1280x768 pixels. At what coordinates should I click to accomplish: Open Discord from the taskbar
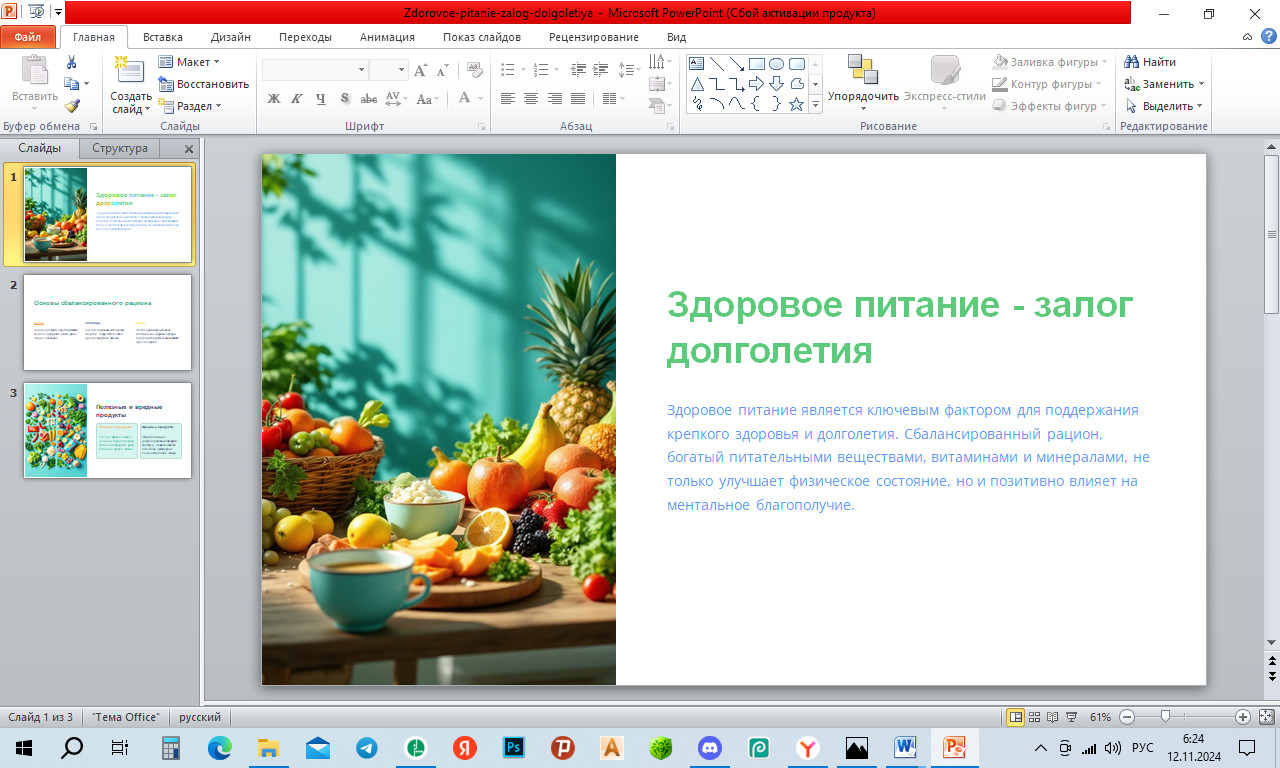710,747
